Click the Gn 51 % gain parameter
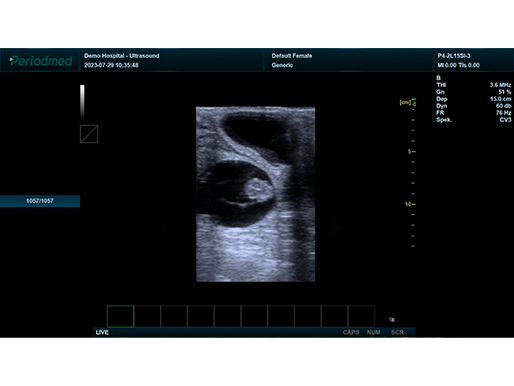 coord(474,92)
